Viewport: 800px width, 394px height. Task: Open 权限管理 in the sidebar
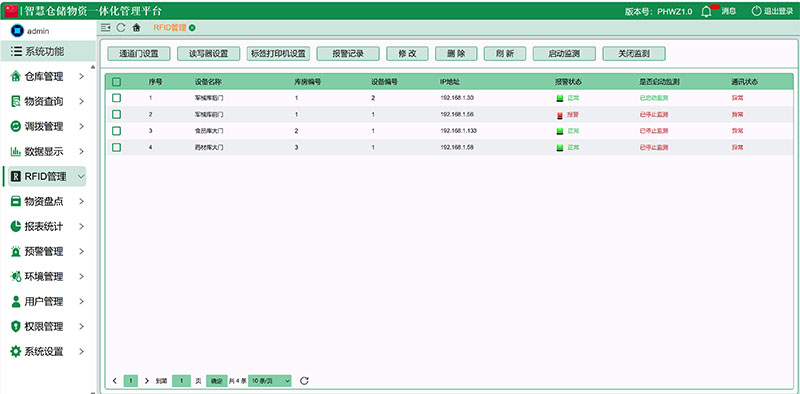[44, 326]
